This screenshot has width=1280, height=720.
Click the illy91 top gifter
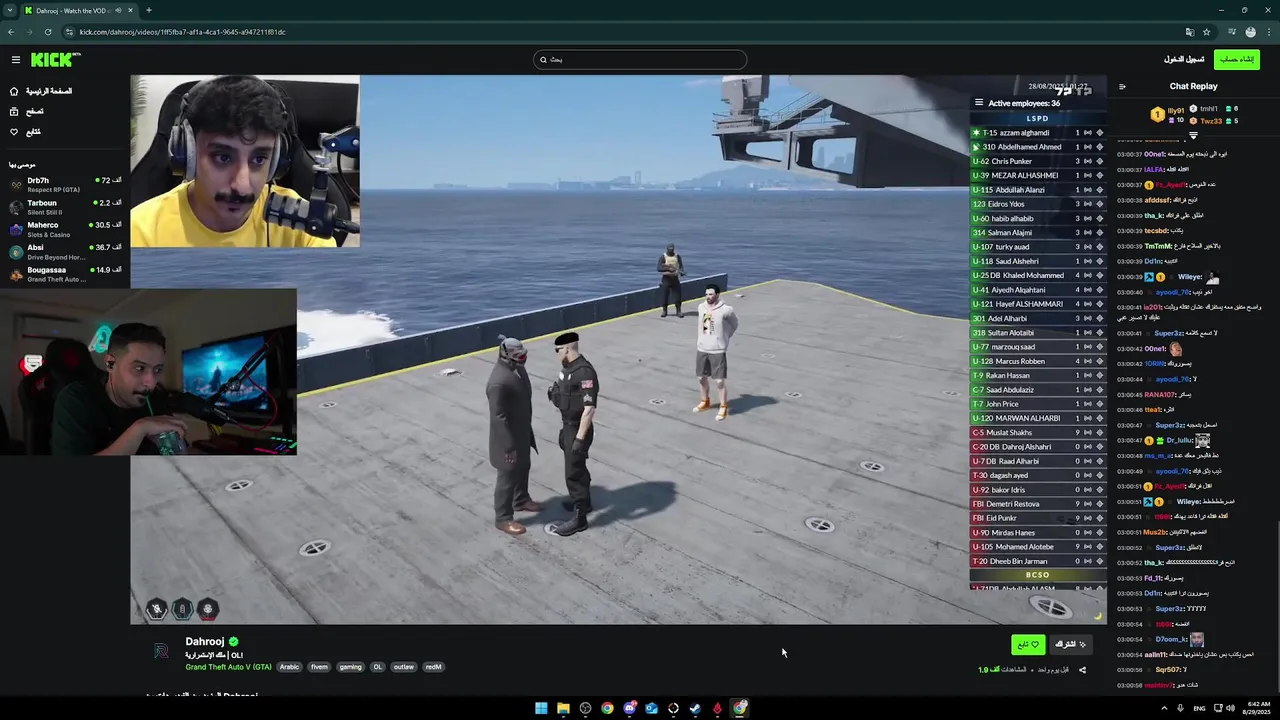click(1167, 115)
